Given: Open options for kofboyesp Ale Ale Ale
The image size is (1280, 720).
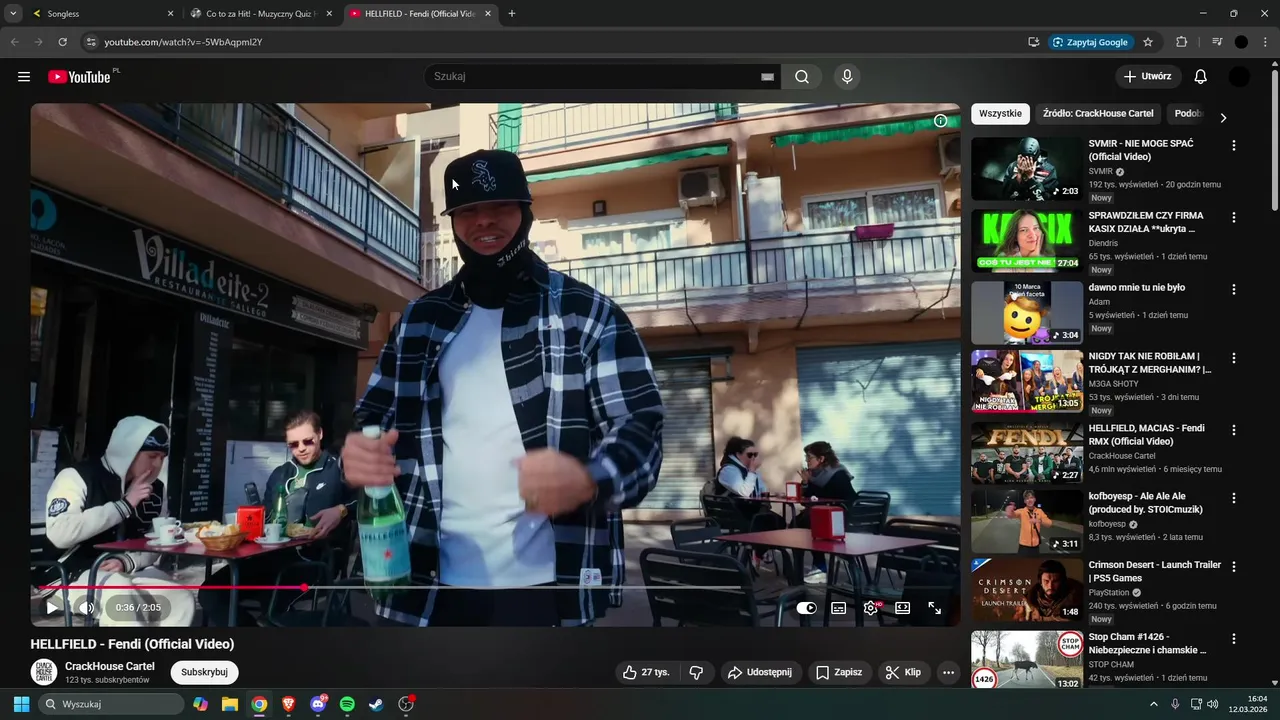Looking at the screenshot, I should (x=1233, y=498).
